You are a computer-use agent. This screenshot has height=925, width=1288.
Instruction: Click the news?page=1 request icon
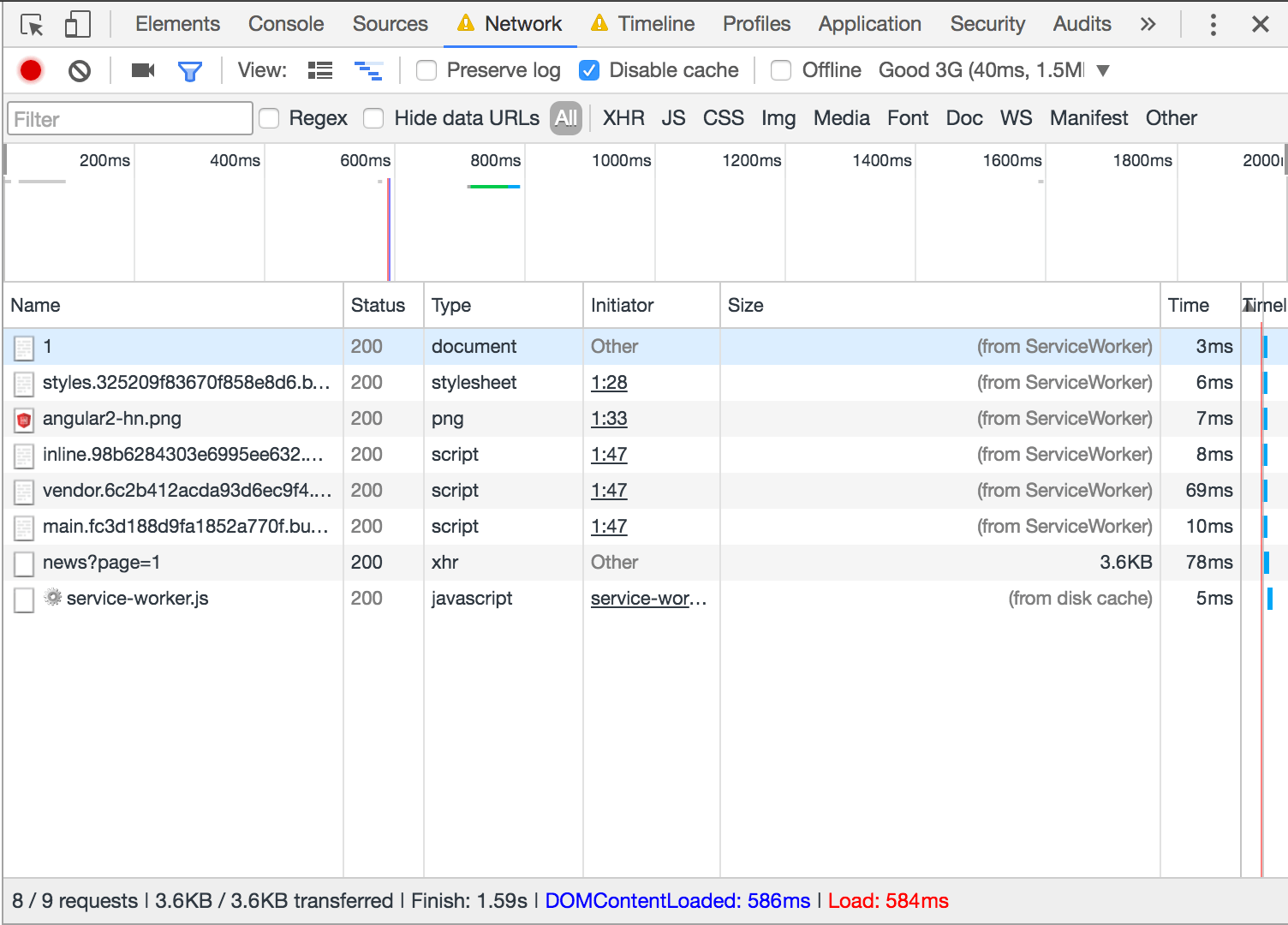24,564
